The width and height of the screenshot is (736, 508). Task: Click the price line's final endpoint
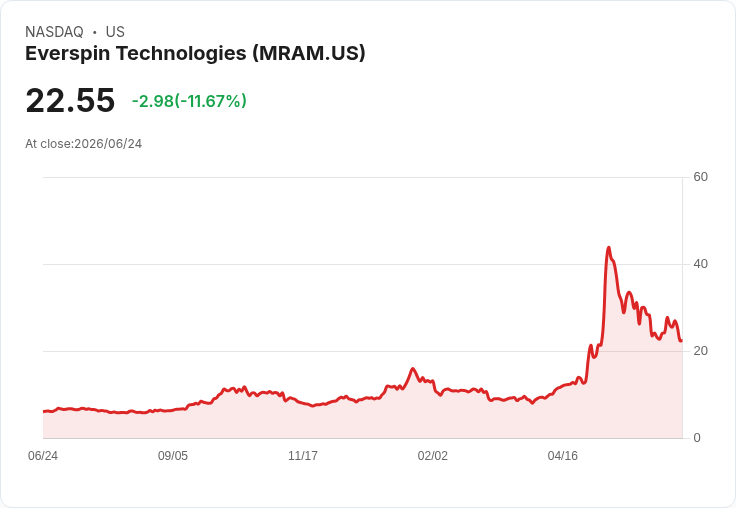[681, 340]
